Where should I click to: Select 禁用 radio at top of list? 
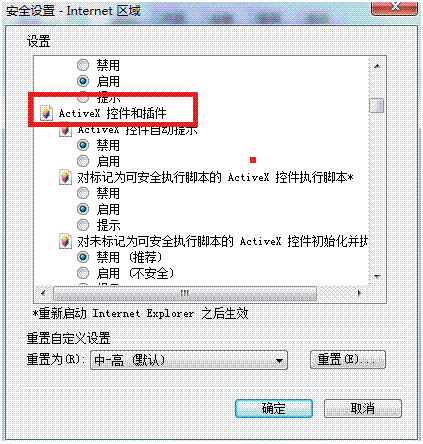pyautogui.click(x=83, y=65)
